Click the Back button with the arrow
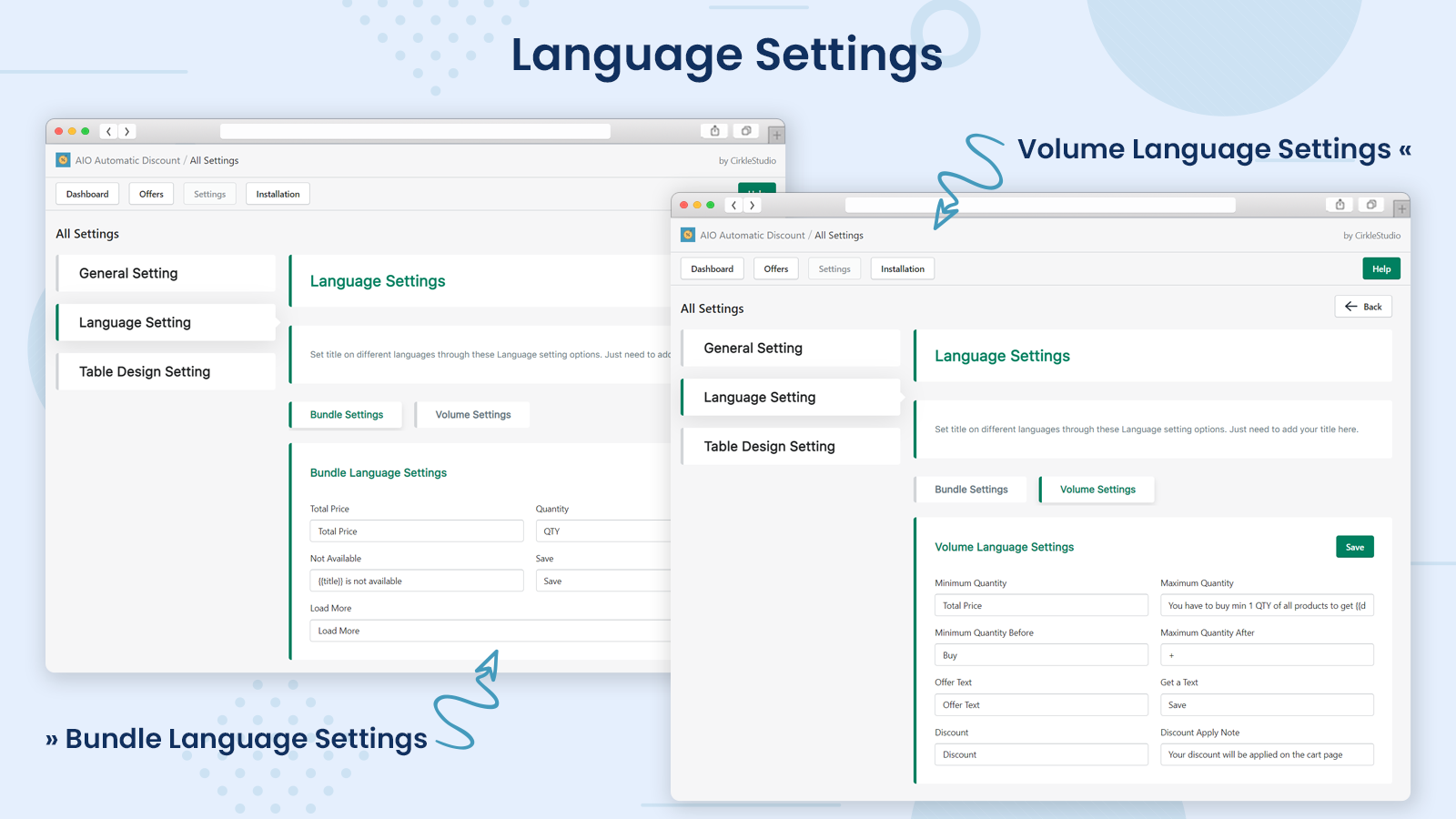 click(x=1363, y=307)
